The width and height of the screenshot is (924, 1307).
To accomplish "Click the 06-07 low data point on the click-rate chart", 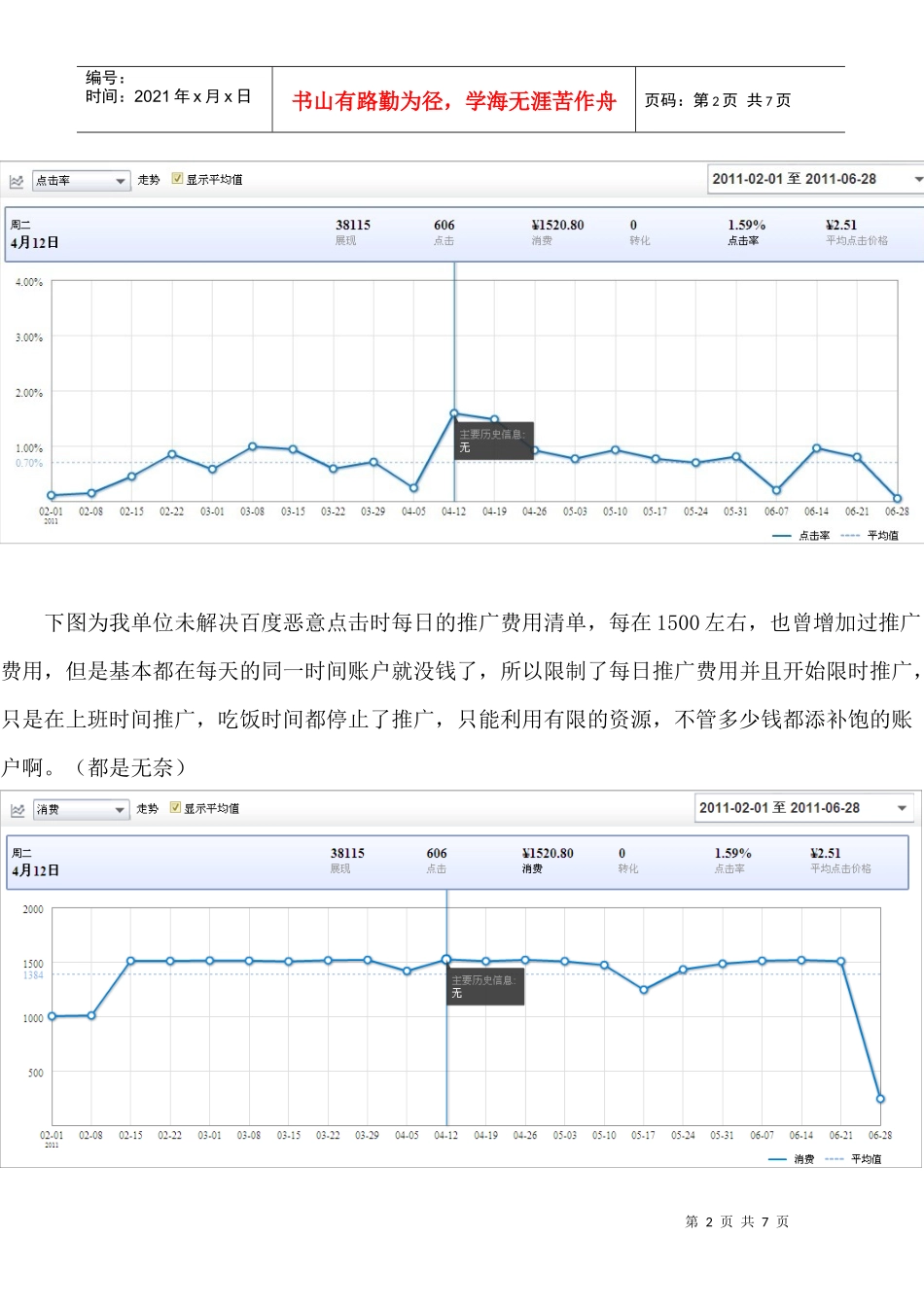I will (776, 490).
